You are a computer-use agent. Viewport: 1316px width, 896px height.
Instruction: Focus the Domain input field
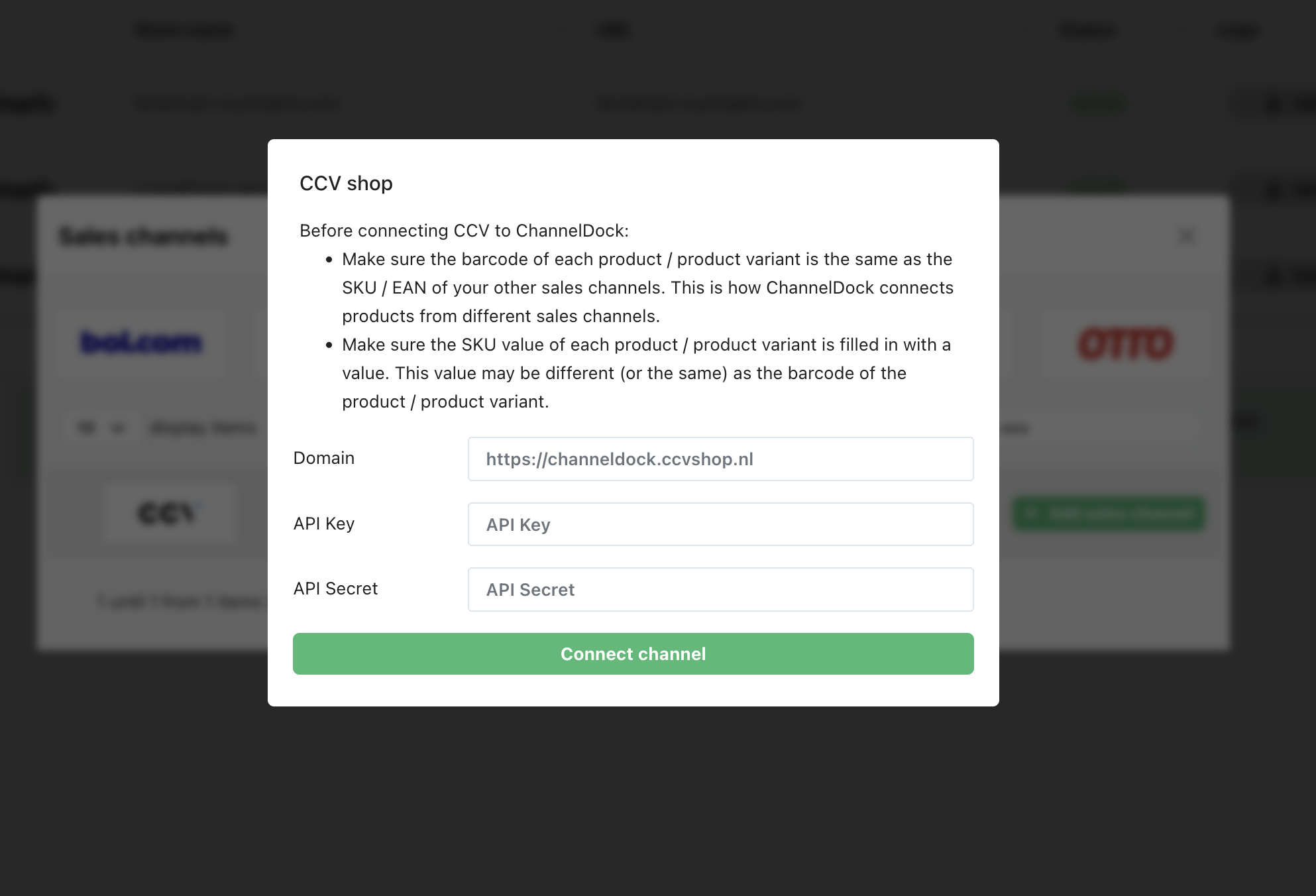pos(720,459)
